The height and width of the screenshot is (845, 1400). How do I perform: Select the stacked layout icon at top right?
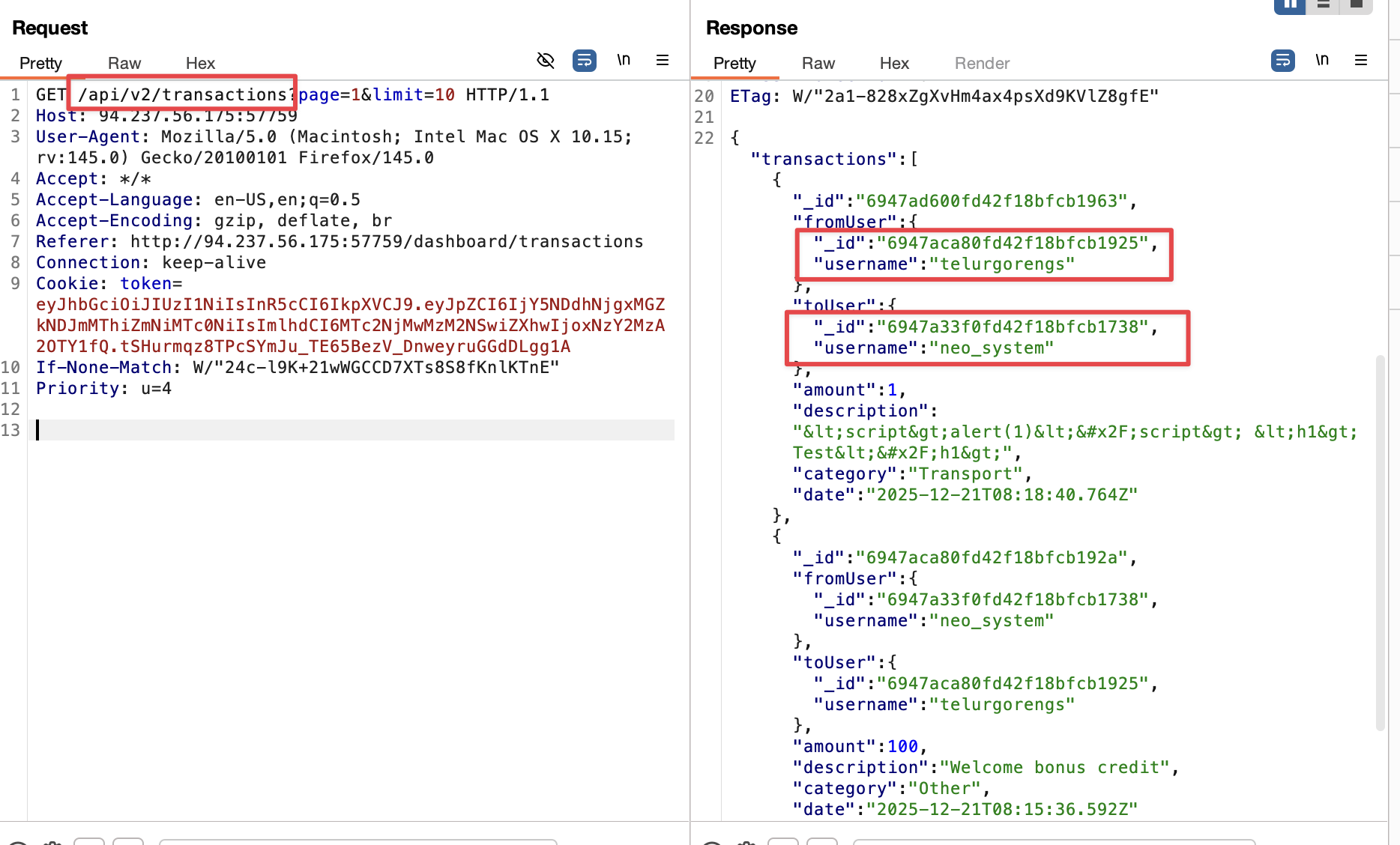(x=1324, y=5)
